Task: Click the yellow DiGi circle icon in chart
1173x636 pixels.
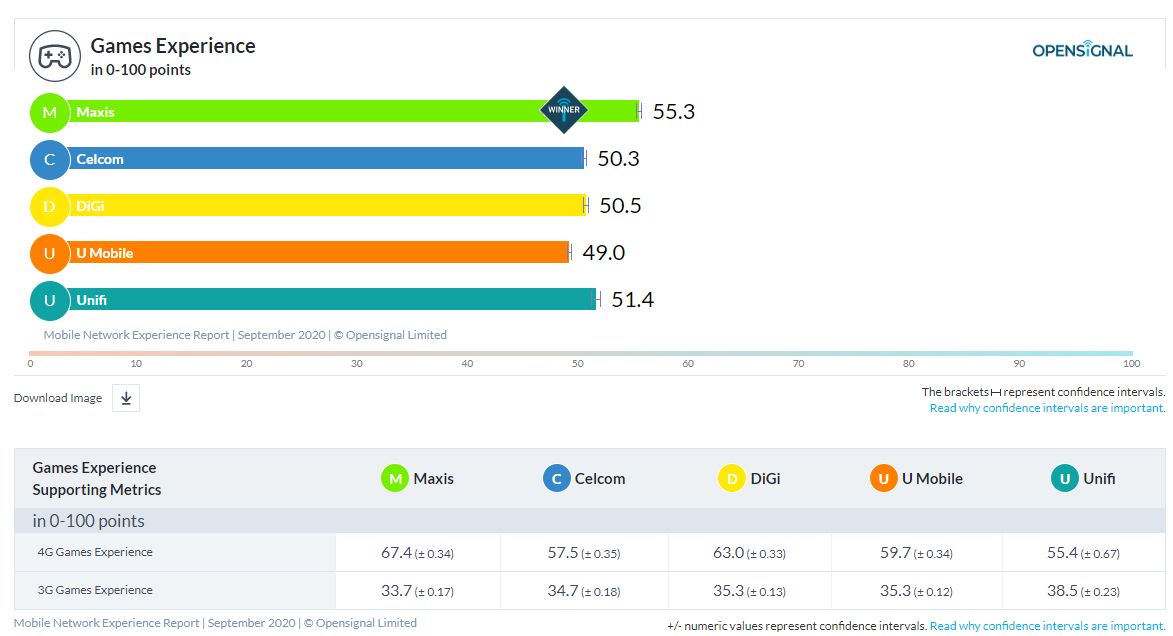Action: pyautogui.click(x=49, y=206)
